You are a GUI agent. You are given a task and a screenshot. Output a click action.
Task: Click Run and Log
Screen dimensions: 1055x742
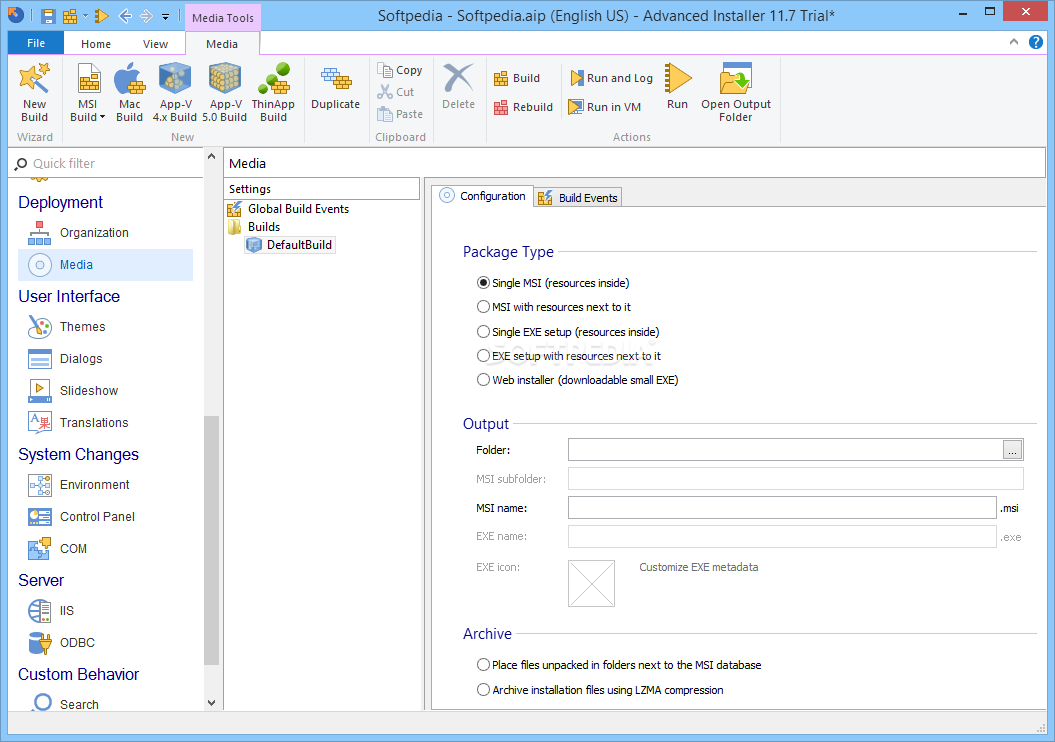pyautogui.click(x=611, y=78)
